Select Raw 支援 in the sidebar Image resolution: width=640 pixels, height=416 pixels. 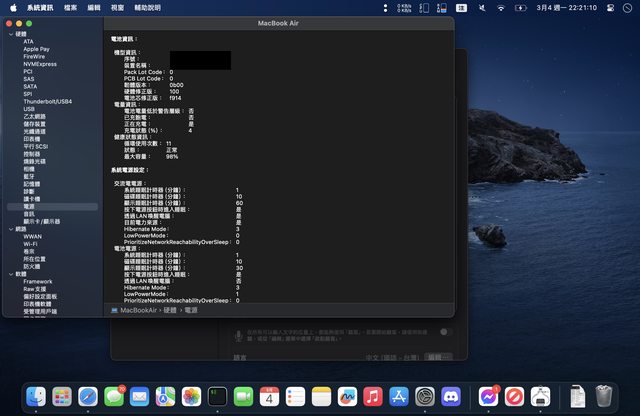35,289
